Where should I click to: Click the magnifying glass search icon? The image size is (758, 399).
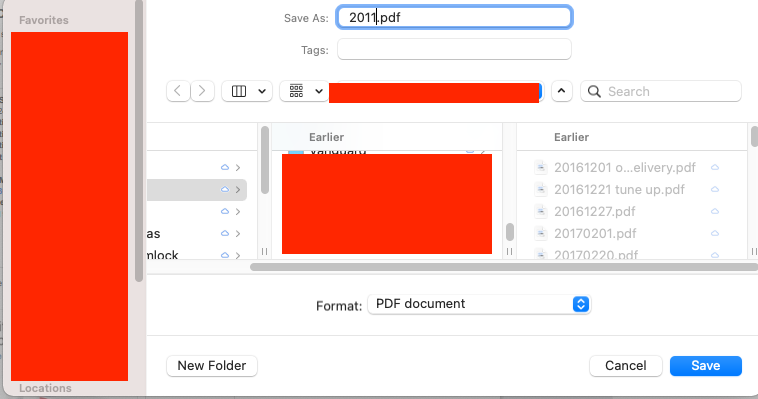(x=594, y=91)
